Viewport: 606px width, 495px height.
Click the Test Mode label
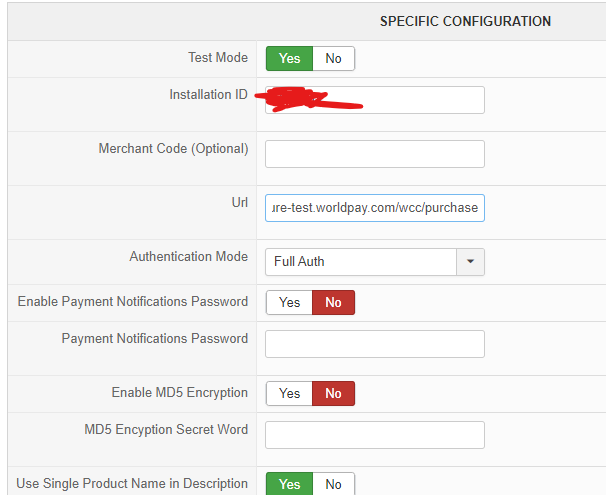(218, 58)
